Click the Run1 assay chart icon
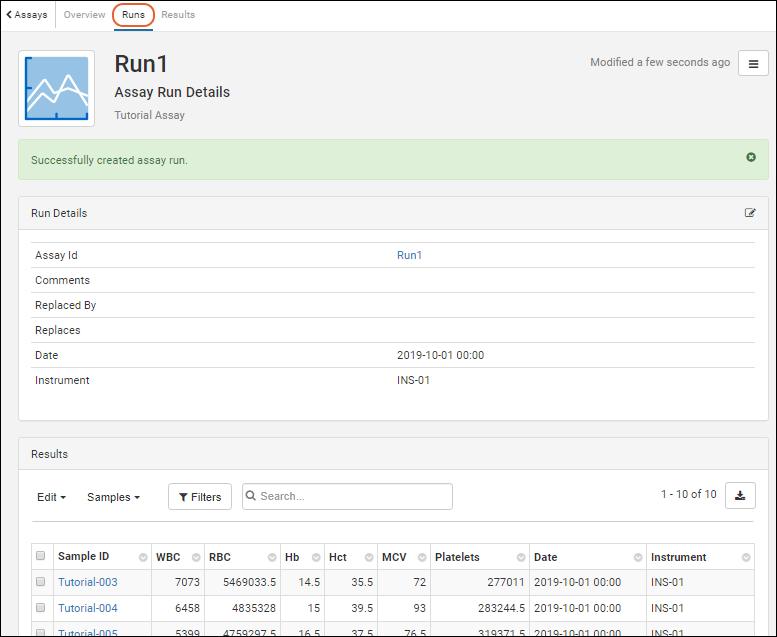The image size is (777, 637). click(x=57, y=89)
